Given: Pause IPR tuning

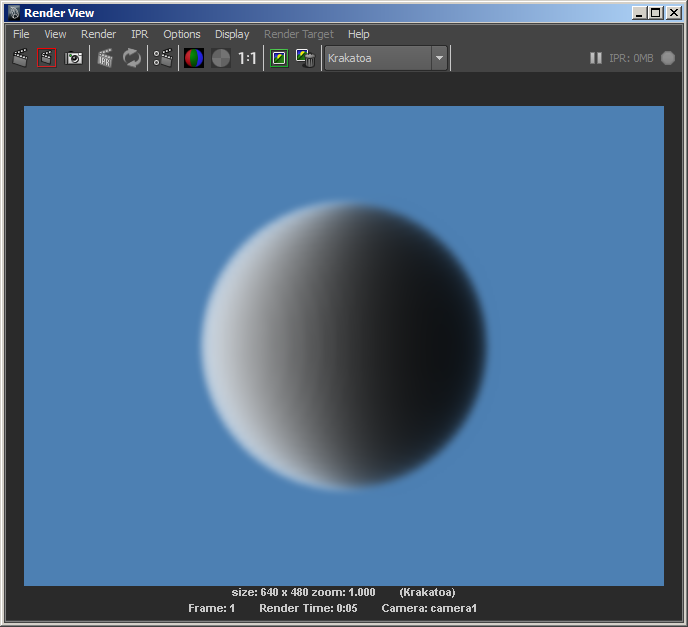Looking at the screenshot, I should pyautogui.click(x=596, y=58).
